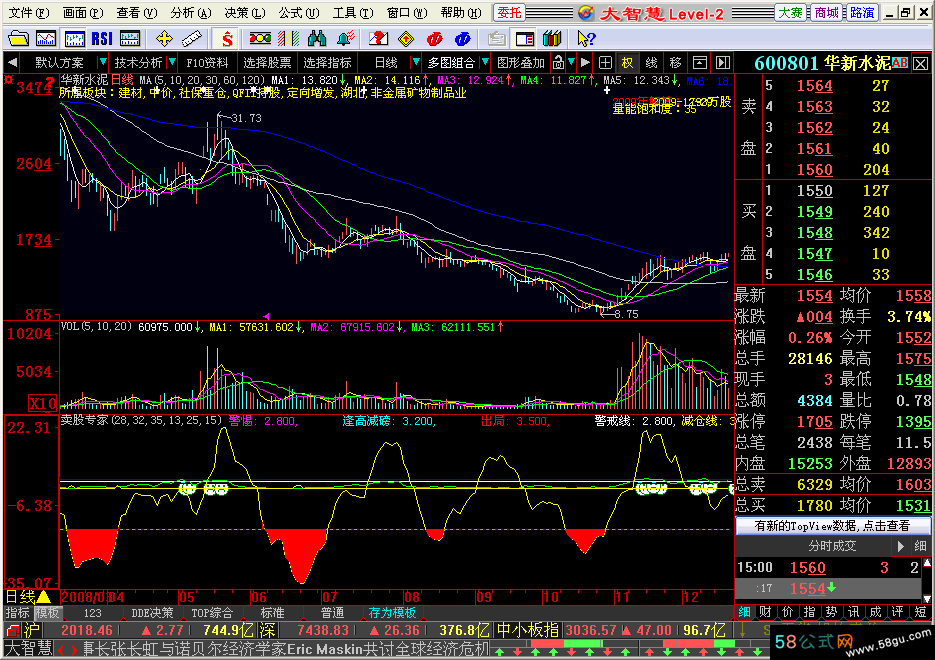Toggle the 权 adjustment button
The height and width of the screenshot is (660, 935).
[628, 63]
